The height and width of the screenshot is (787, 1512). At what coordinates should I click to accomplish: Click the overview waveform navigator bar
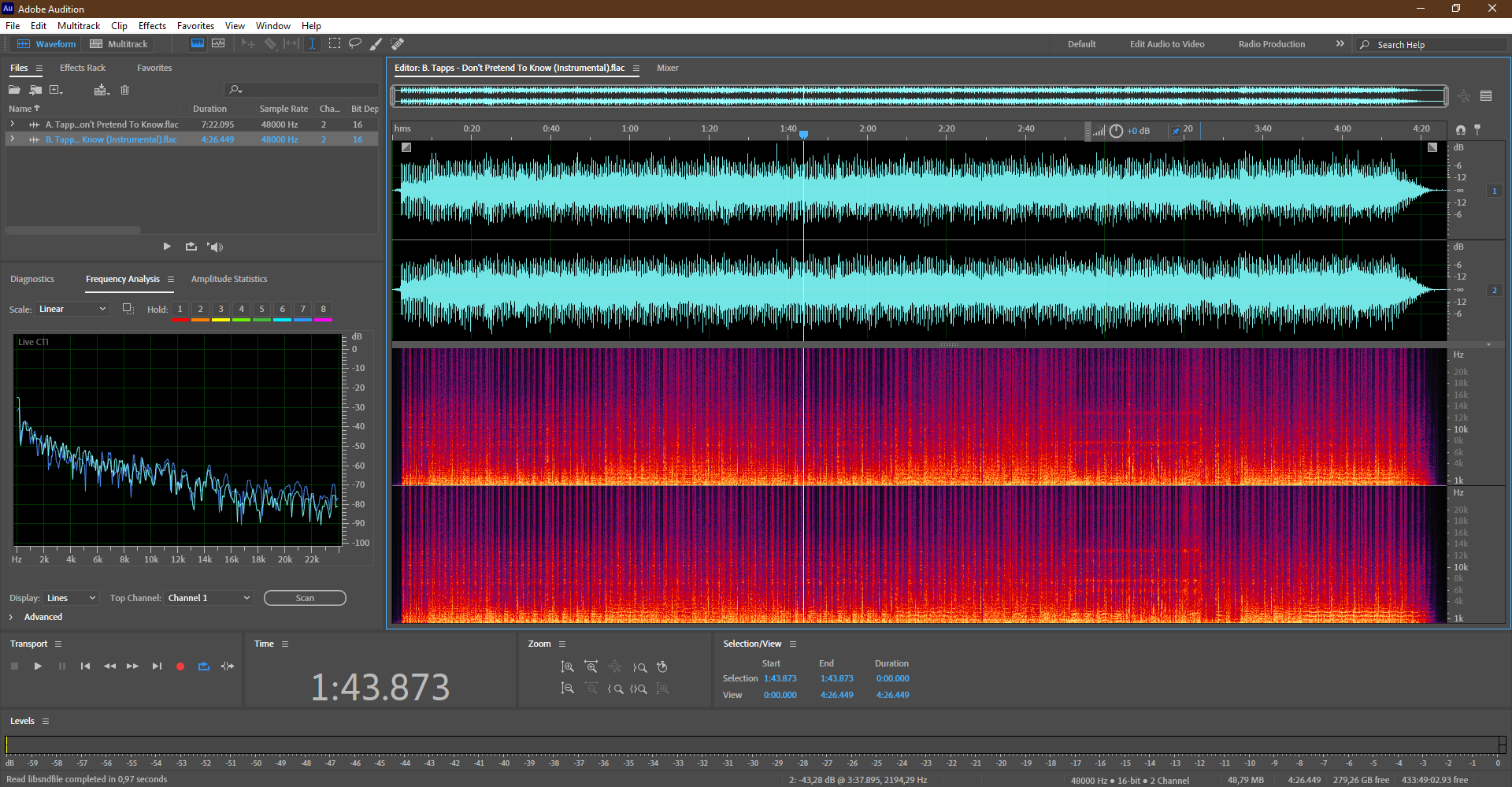click(x=920, y=96)
